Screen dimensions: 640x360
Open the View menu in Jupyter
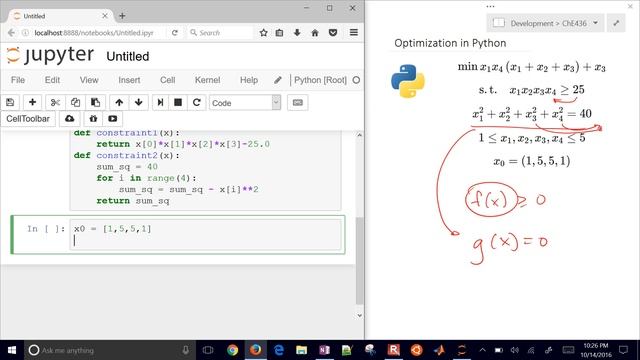point(89,80)
